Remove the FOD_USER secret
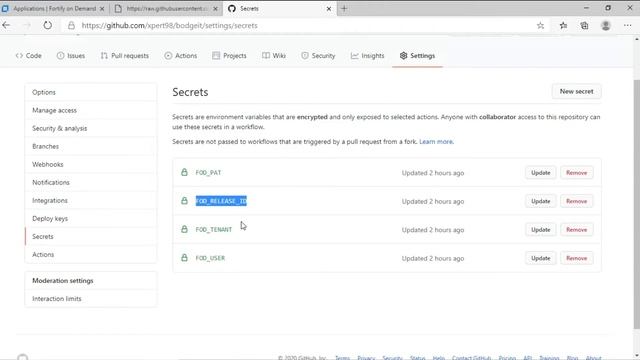 pos(576,258)
